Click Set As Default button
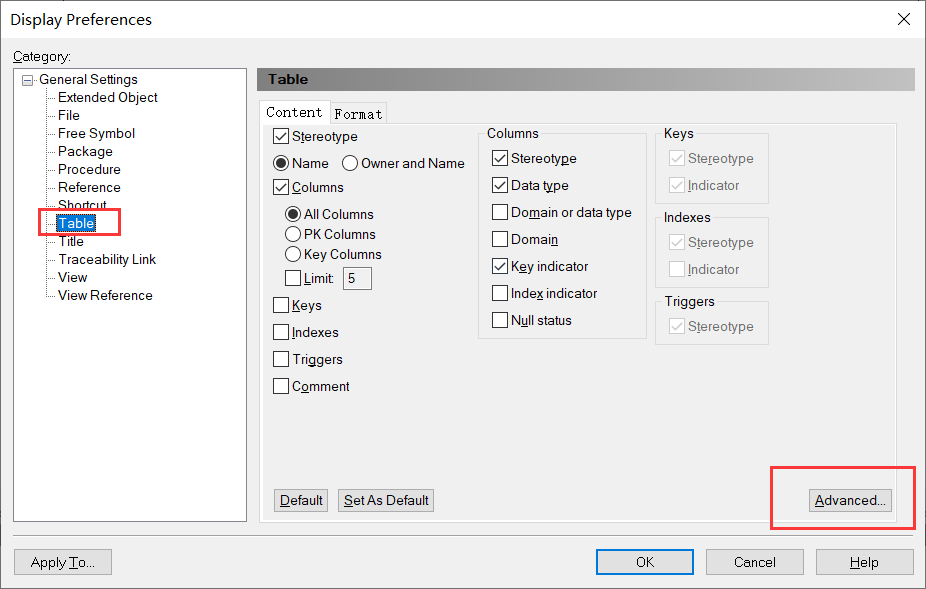926x589 pixels. click(386, 500)
